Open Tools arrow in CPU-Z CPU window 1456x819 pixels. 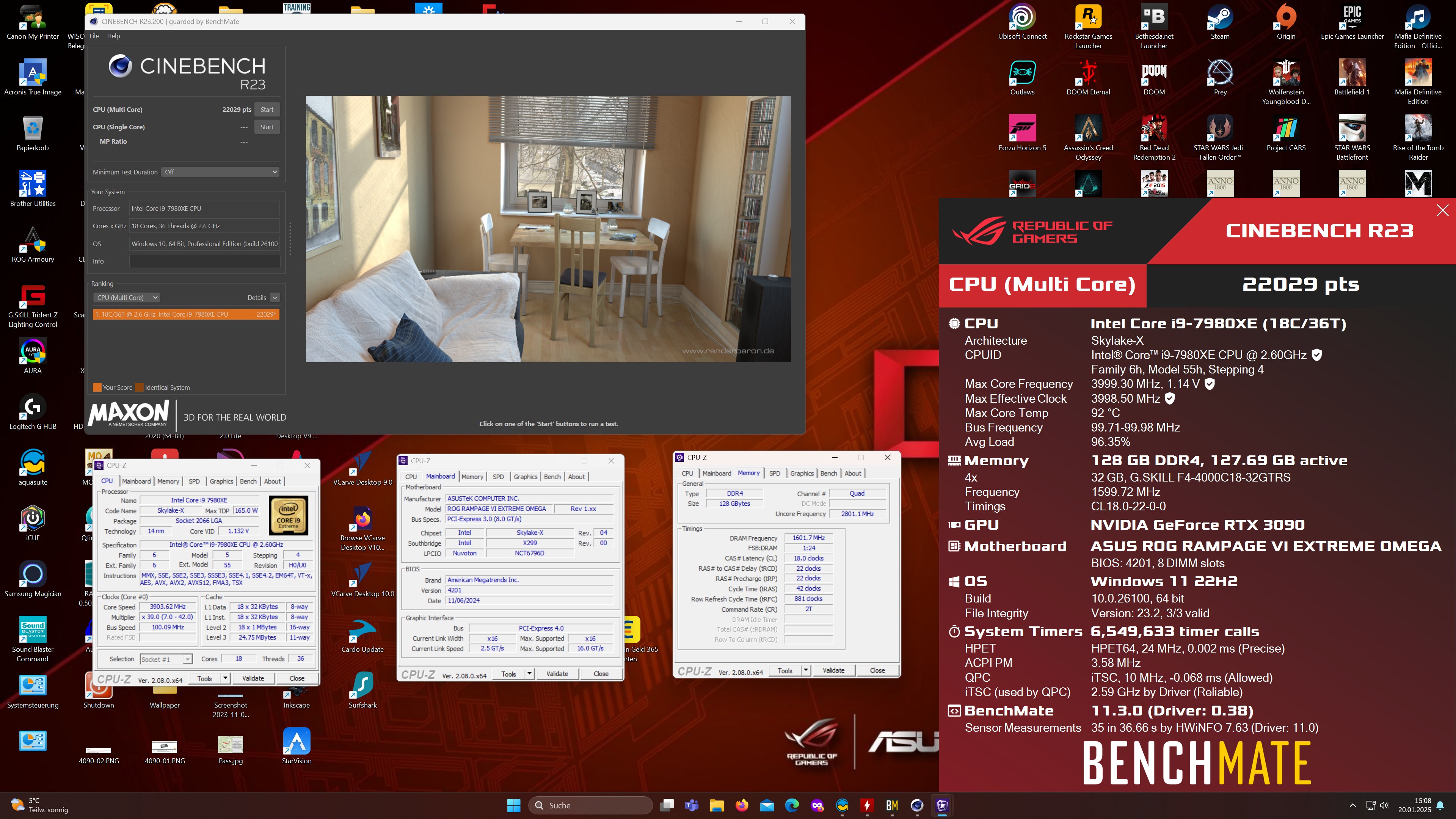coord(225,678)
